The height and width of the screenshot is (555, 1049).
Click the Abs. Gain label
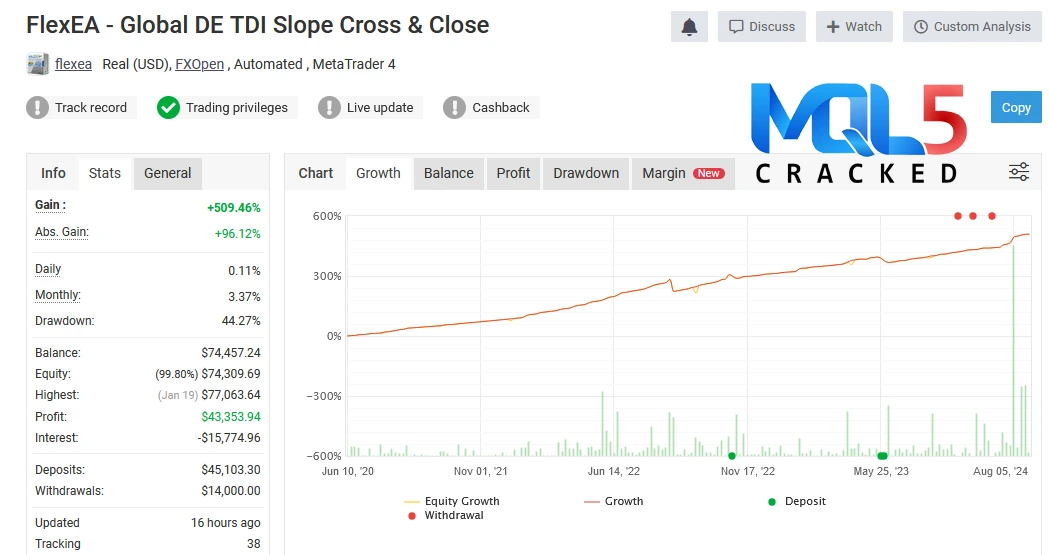point(62,232)
